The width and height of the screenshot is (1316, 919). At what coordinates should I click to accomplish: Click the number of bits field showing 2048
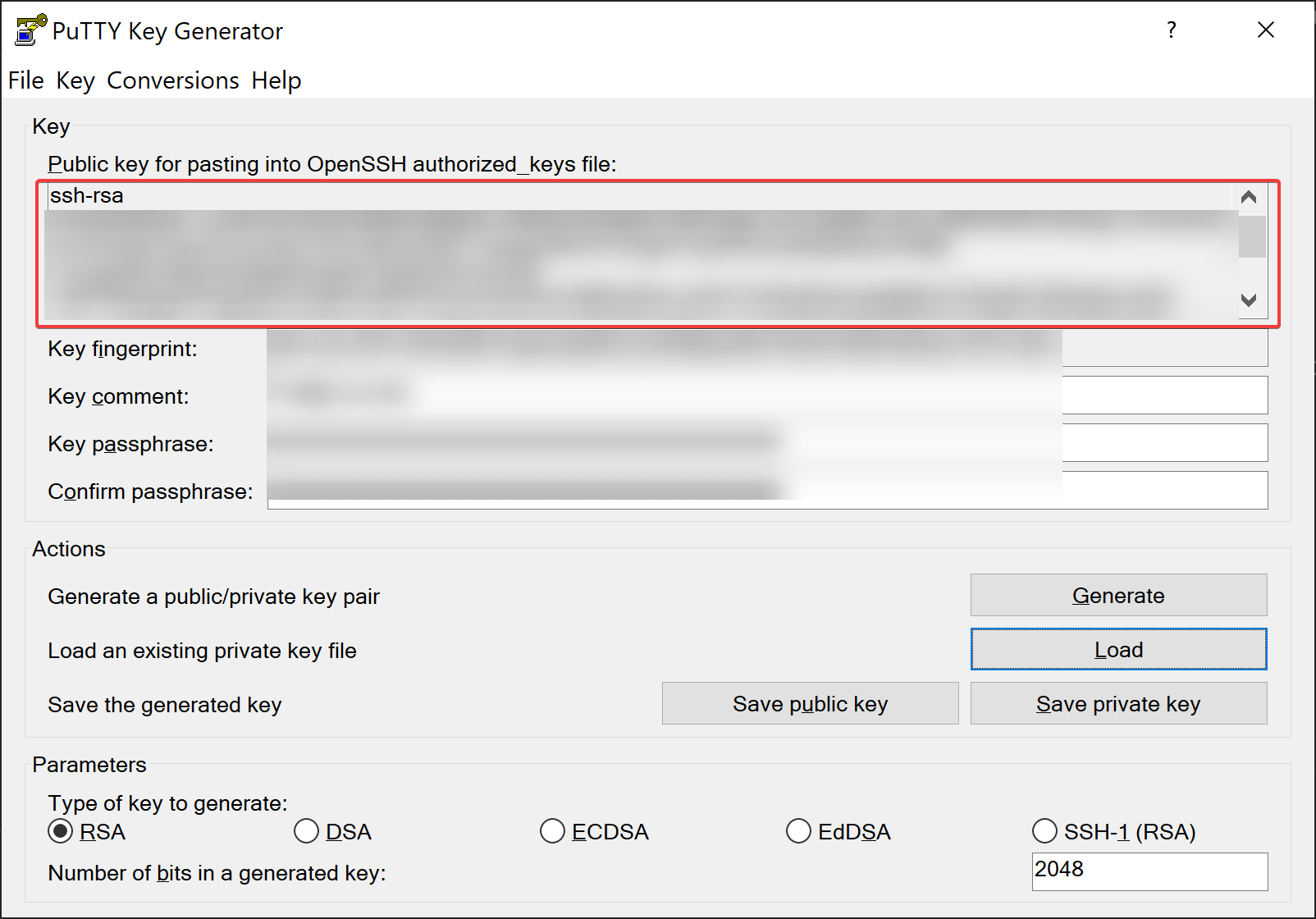point(1149,871)
